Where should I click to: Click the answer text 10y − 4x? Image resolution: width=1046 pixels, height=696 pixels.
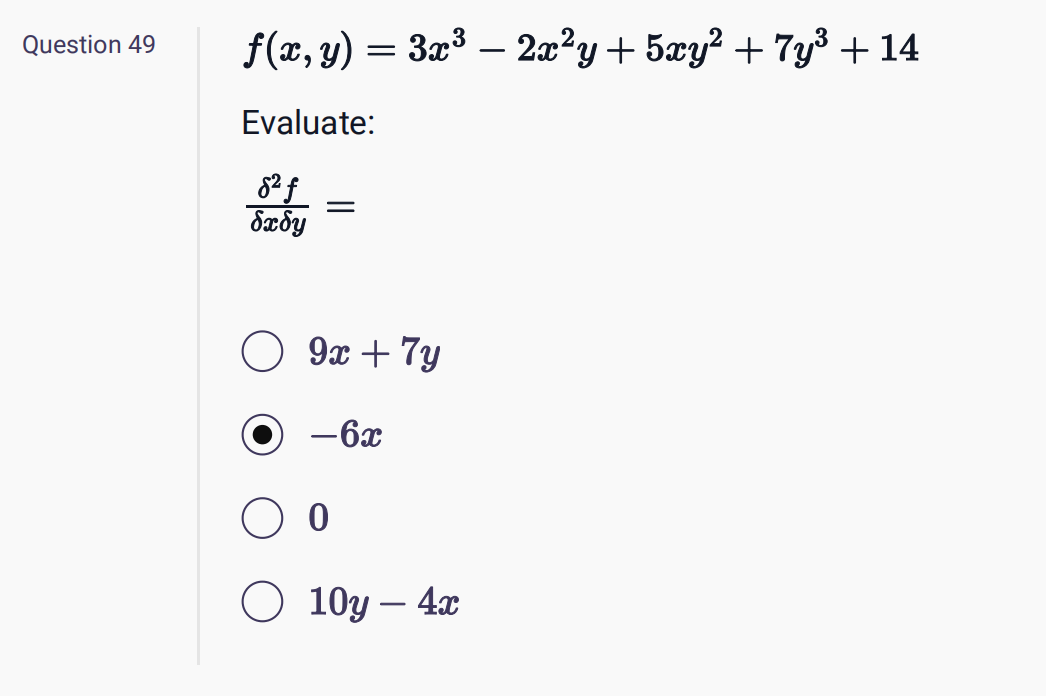[x=383, y=601]
